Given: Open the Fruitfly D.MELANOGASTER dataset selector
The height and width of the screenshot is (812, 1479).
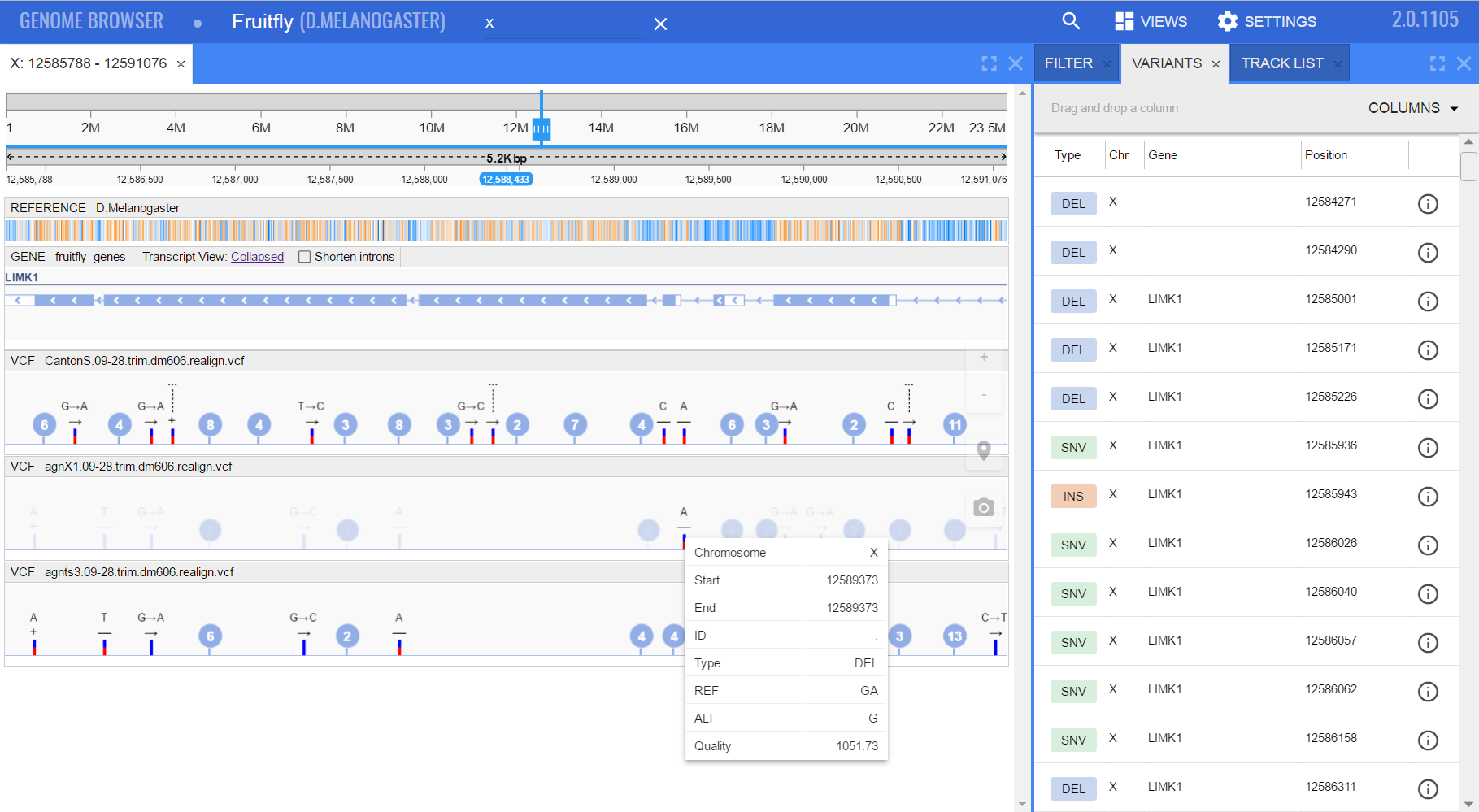Looking at the screenshot, I should click(338, 22).
